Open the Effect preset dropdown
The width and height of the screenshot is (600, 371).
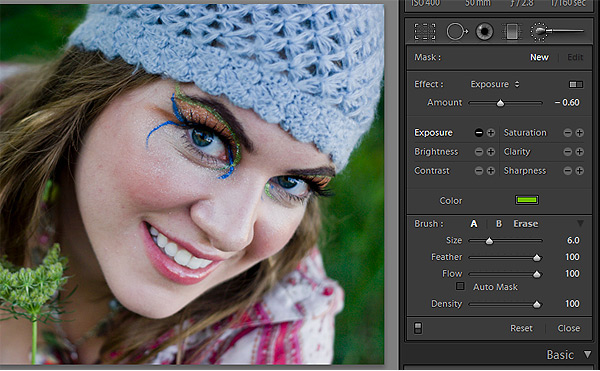point(495,84)
